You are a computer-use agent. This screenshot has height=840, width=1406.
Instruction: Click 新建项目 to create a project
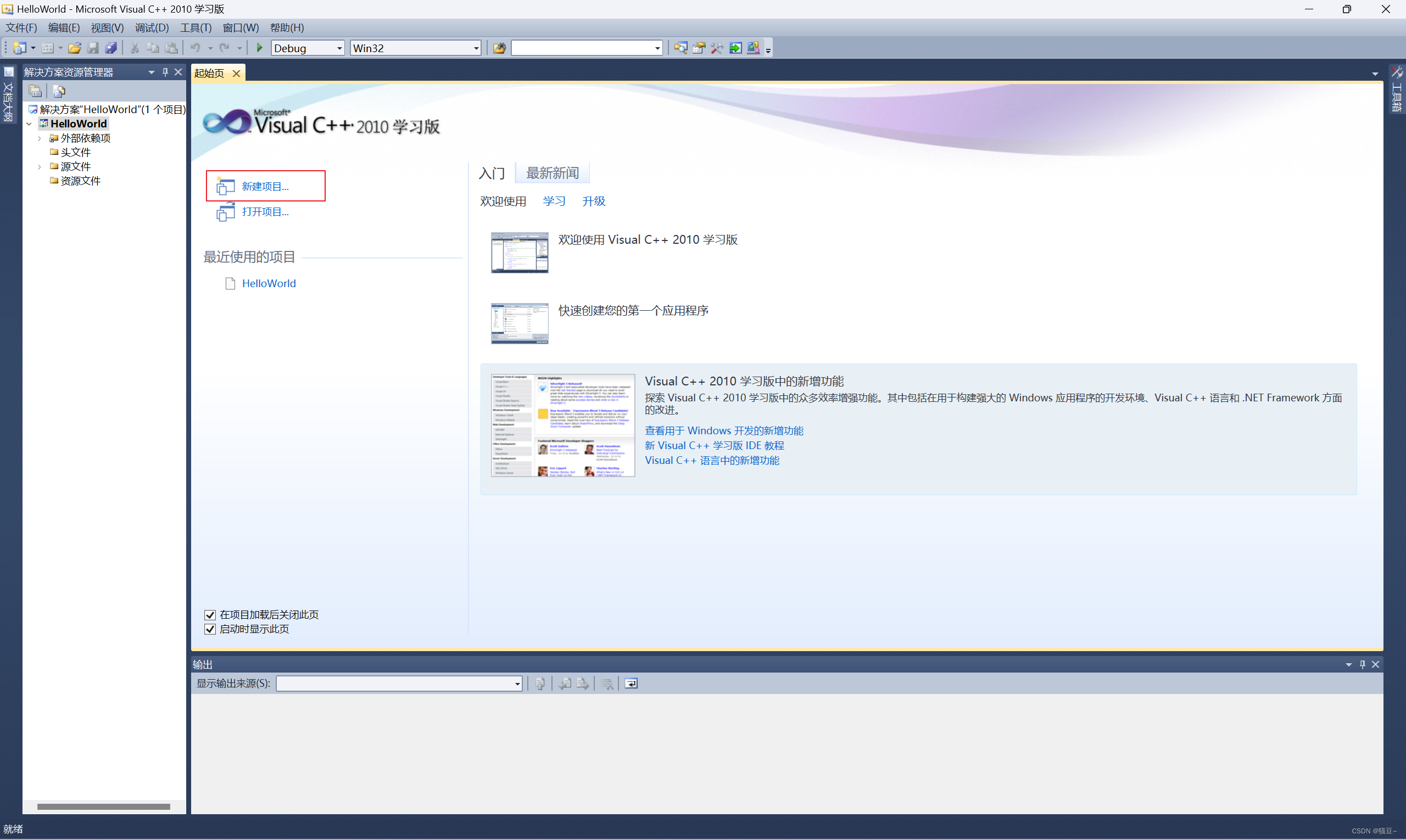click(265, 186)
